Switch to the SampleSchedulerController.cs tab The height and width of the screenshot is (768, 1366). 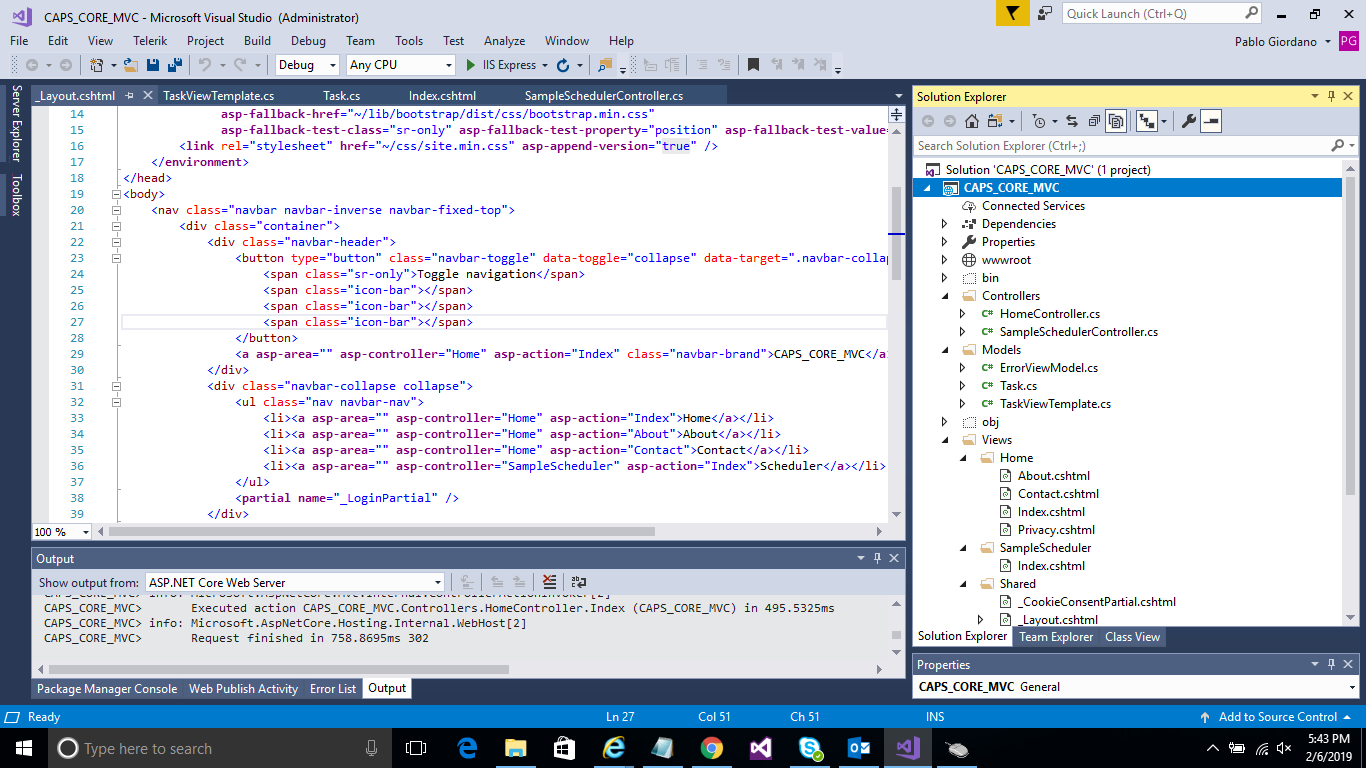[x=603, y=96]
